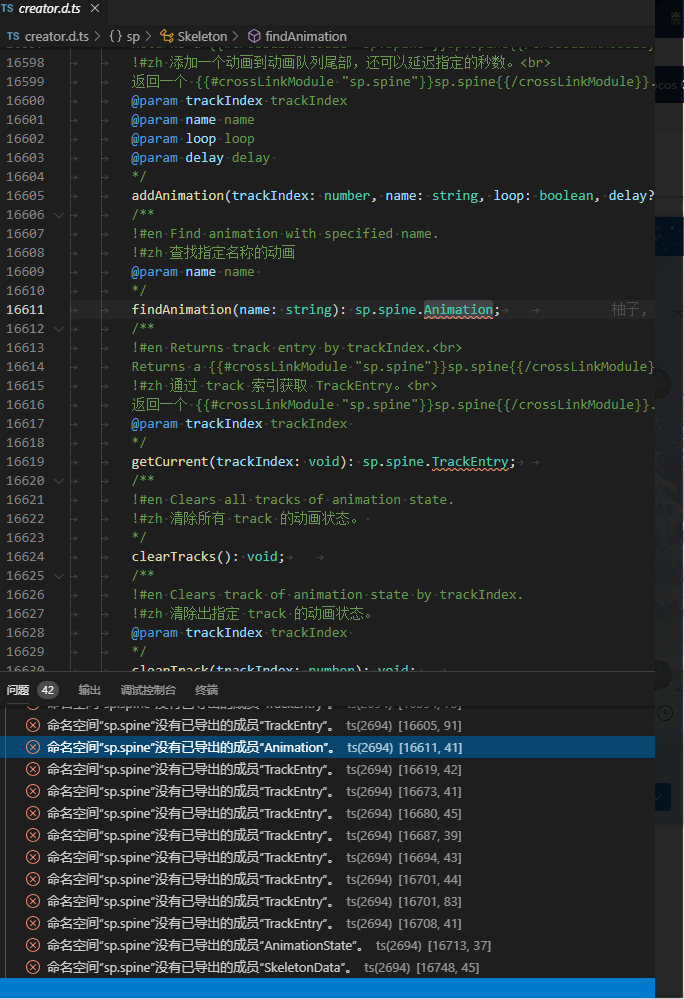Click the sp namespace breadcrumb icon
The image size is (684, 999).
(115, 36)
